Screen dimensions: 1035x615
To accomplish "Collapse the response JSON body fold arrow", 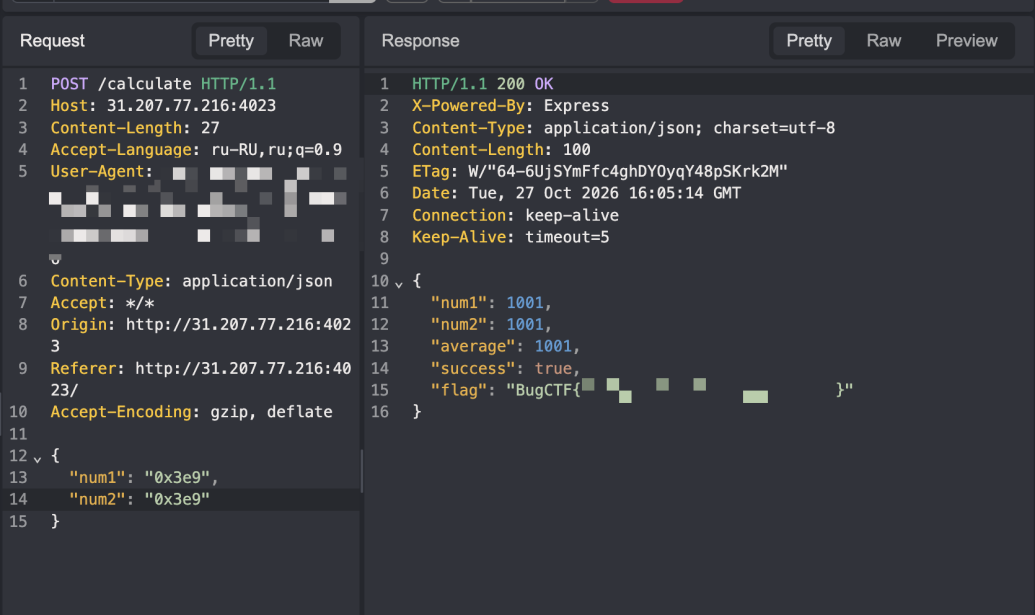I will tap(399, 284).
